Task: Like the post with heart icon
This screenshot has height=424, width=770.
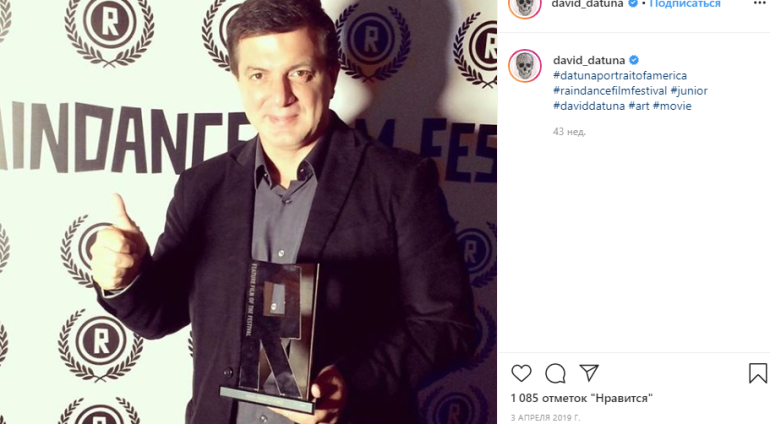Action: click(521, 373)
